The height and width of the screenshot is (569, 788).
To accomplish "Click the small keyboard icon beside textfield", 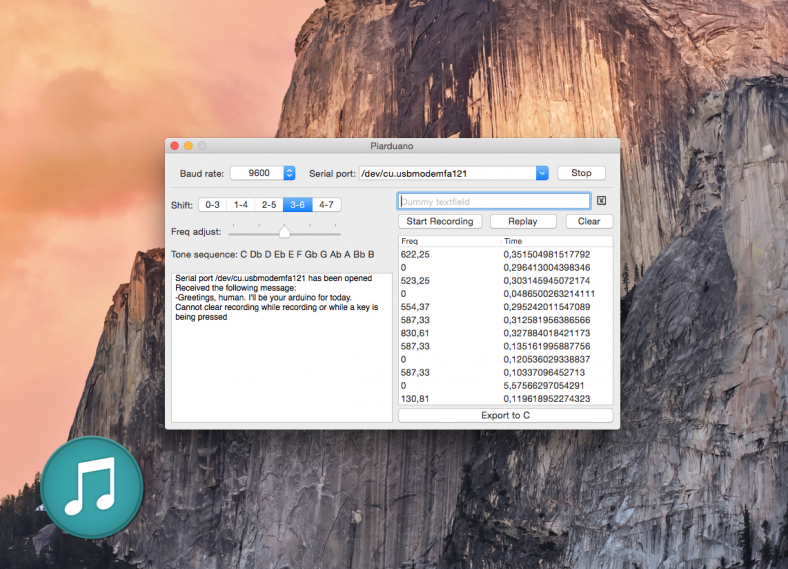I will point(602,201).
